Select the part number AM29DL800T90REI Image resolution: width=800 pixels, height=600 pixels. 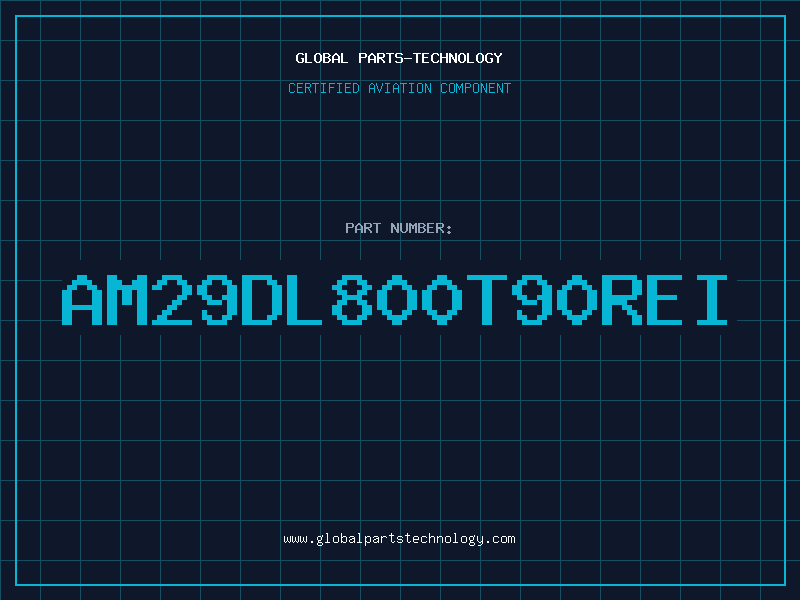[x=394, y=299]
